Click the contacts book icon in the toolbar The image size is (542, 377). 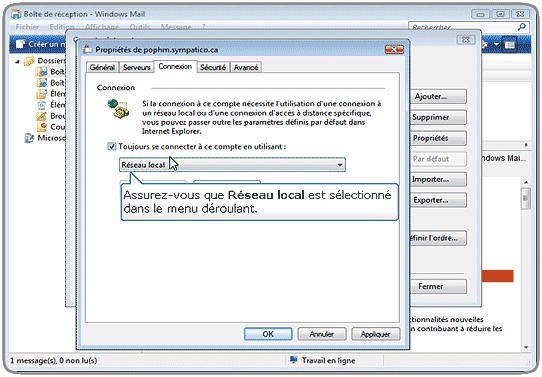pyautogui.click(x=509, y=45)
